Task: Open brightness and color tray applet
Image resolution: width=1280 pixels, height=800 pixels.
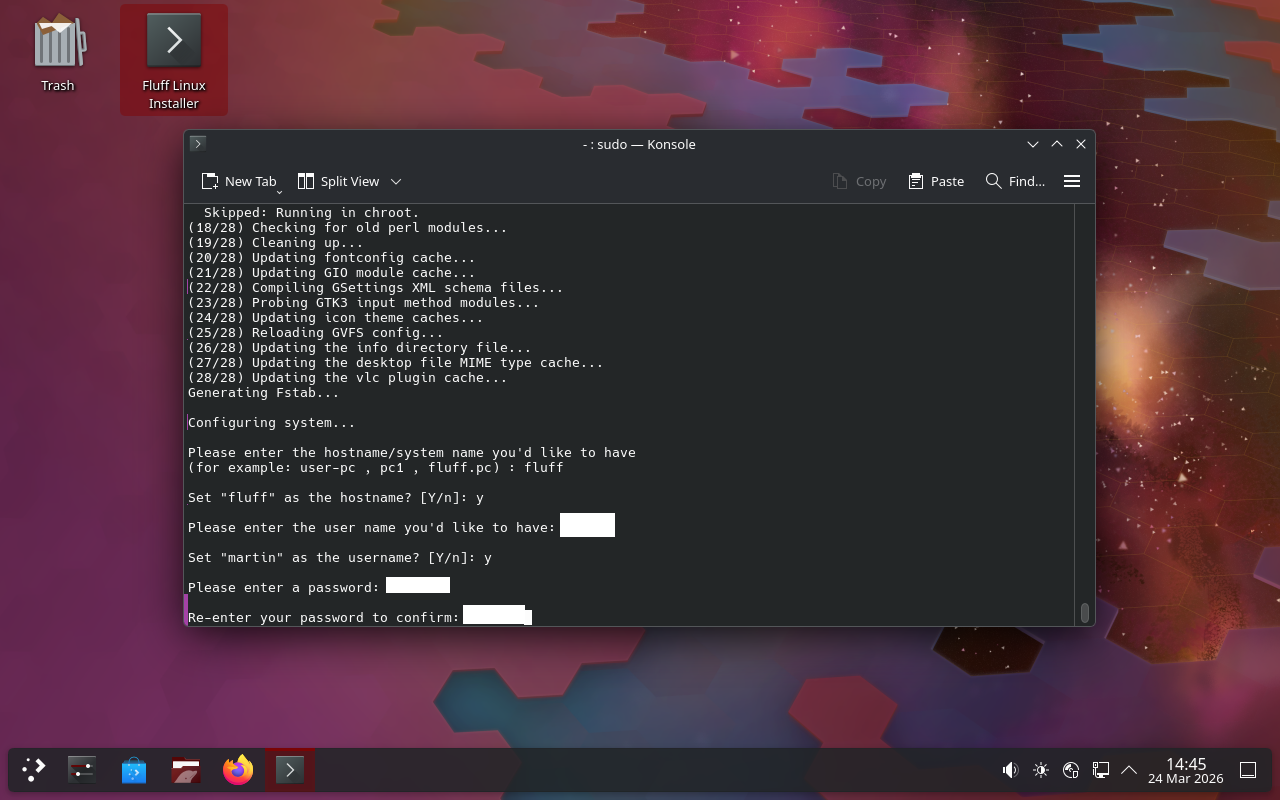Action: (1041, 769)
